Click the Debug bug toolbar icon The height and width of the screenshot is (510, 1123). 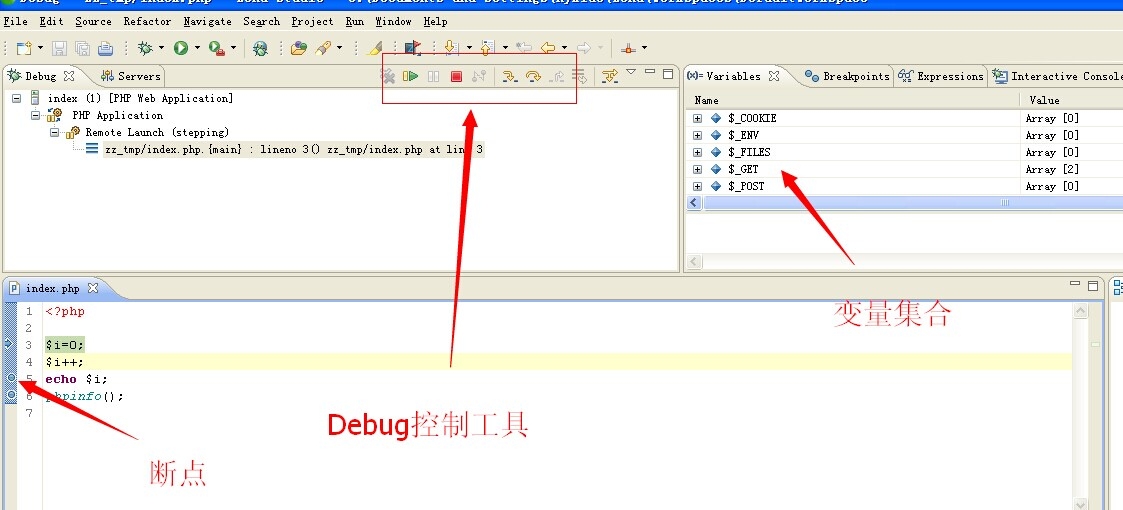[145, 48]
